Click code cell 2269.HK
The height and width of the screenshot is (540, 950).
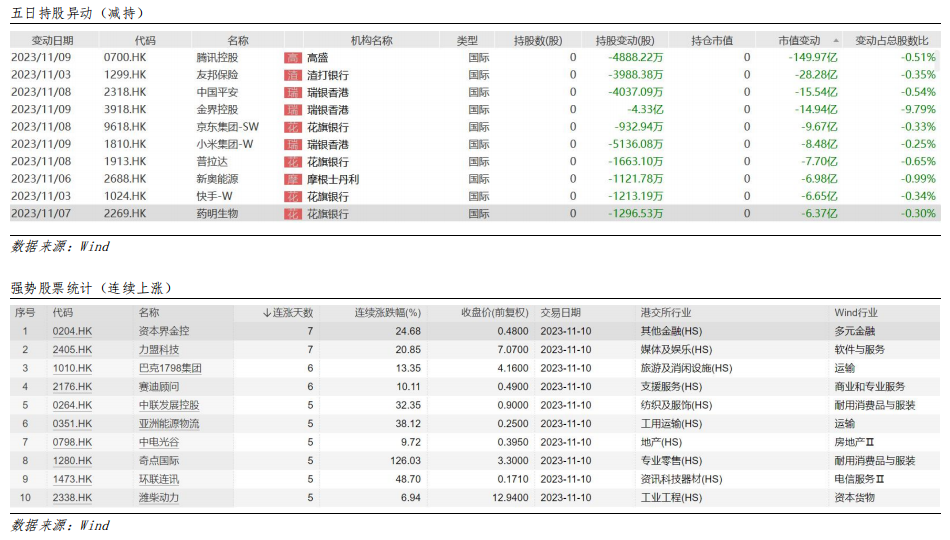tap(125, 214)
